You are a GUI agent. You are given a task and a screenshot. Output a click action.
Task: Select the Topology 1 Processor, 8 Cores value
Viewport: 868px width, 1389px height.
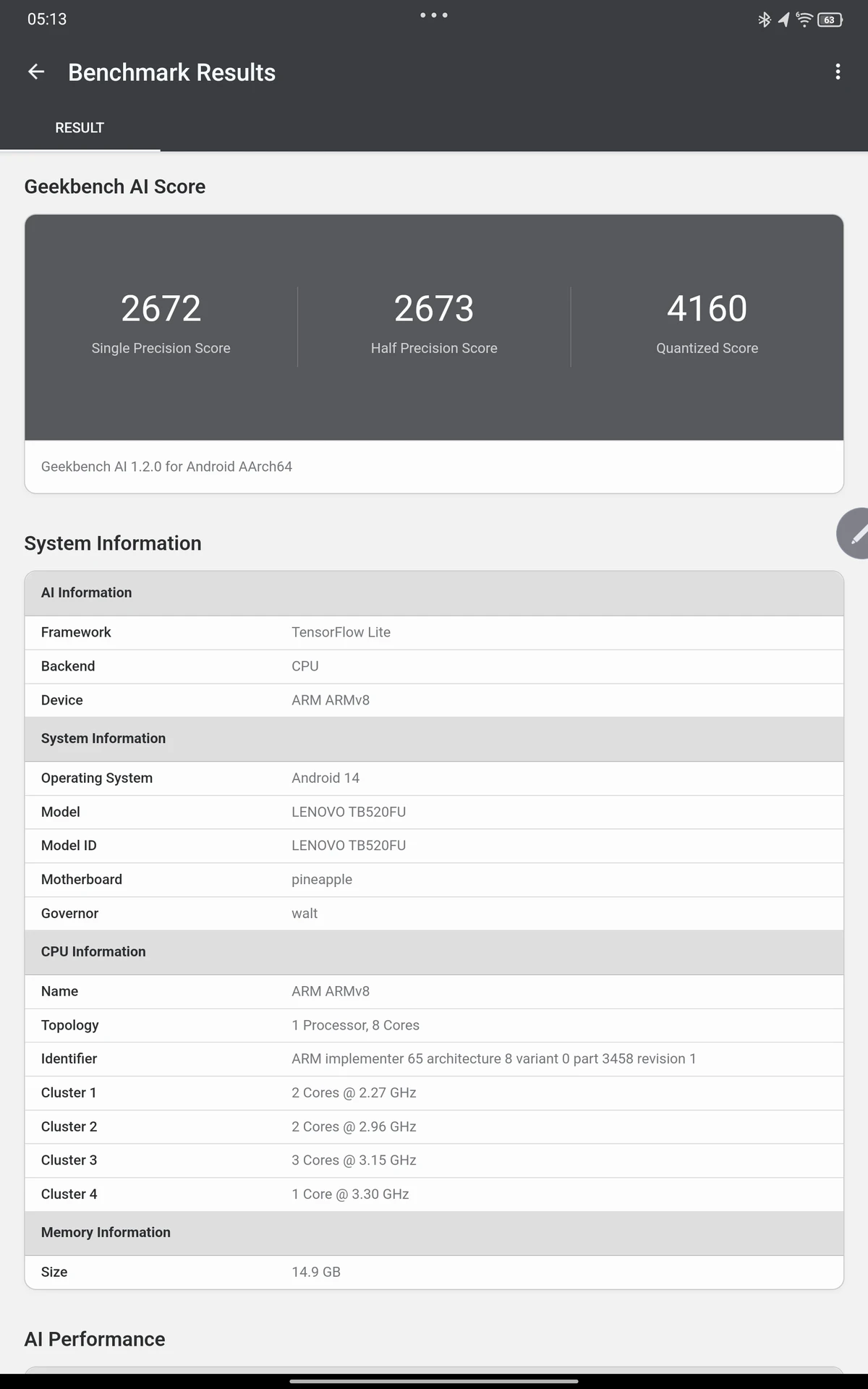point(355,1025)
